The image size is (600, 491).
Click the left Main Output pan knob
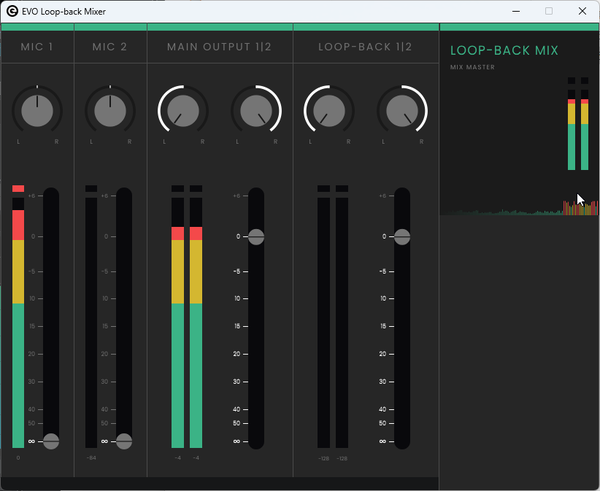(x=183, y=110)
